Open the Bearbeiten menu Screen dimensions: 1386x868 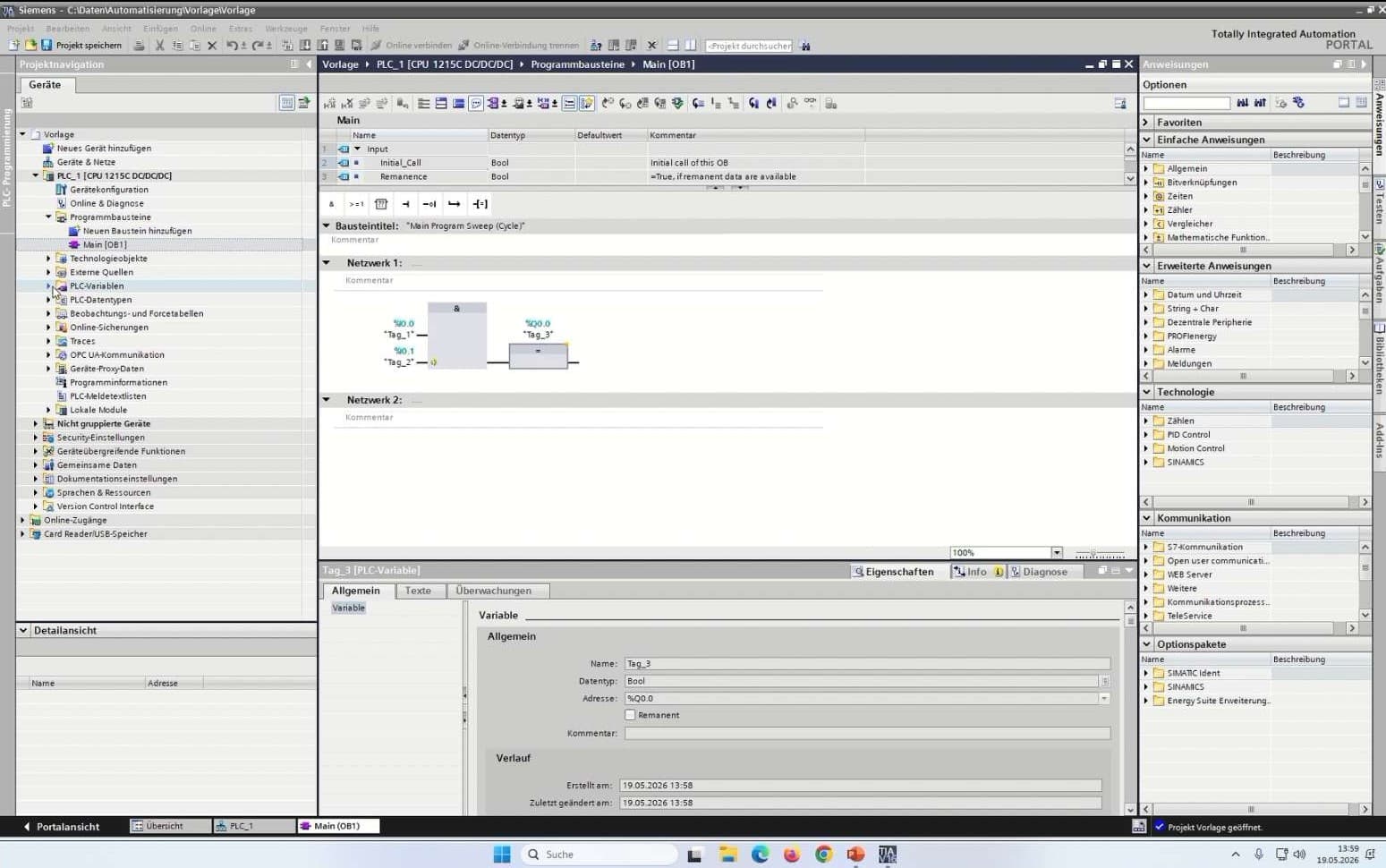click(68, 29)
